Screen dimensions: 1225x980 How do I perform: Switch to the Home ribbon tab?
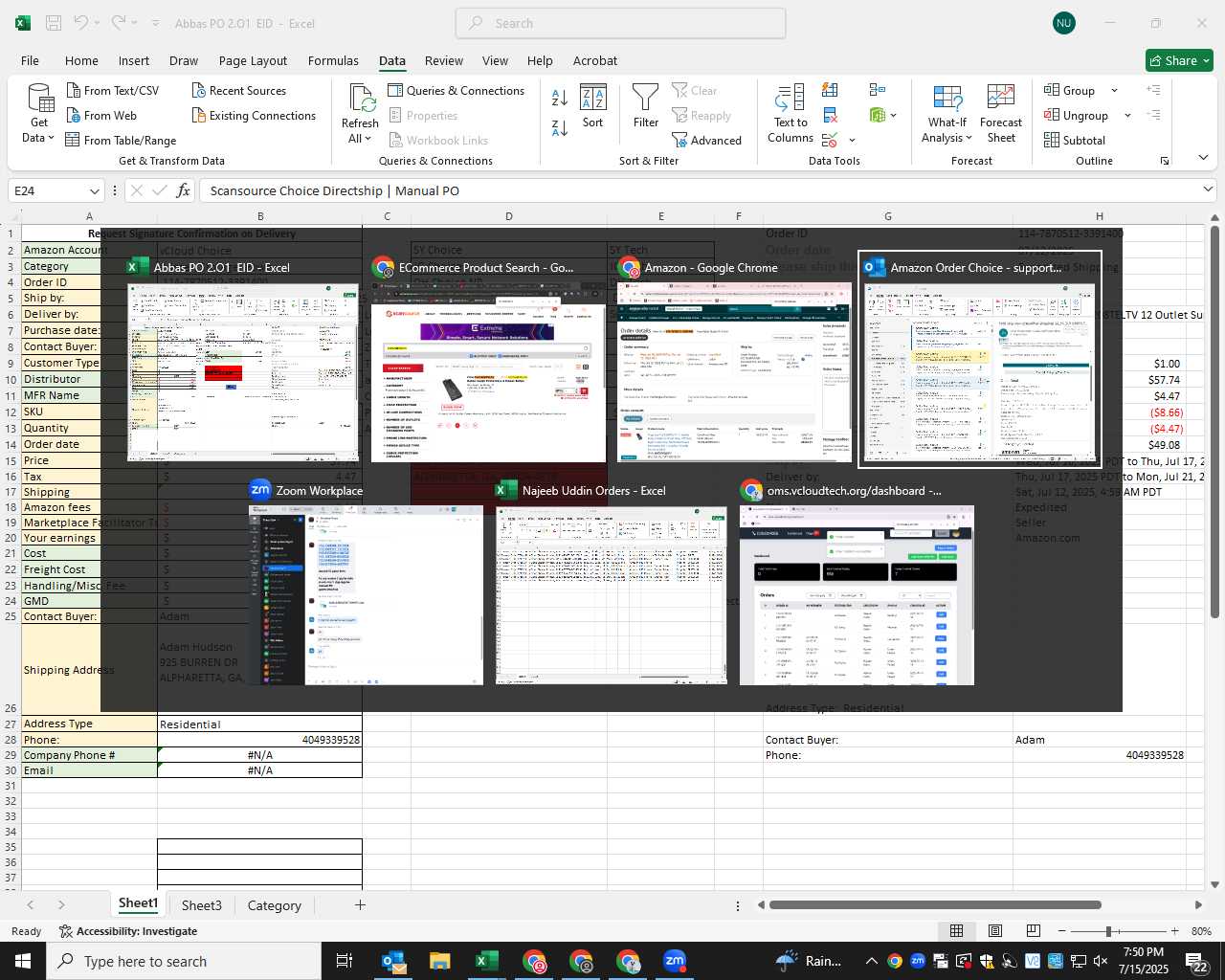(81, 60)
